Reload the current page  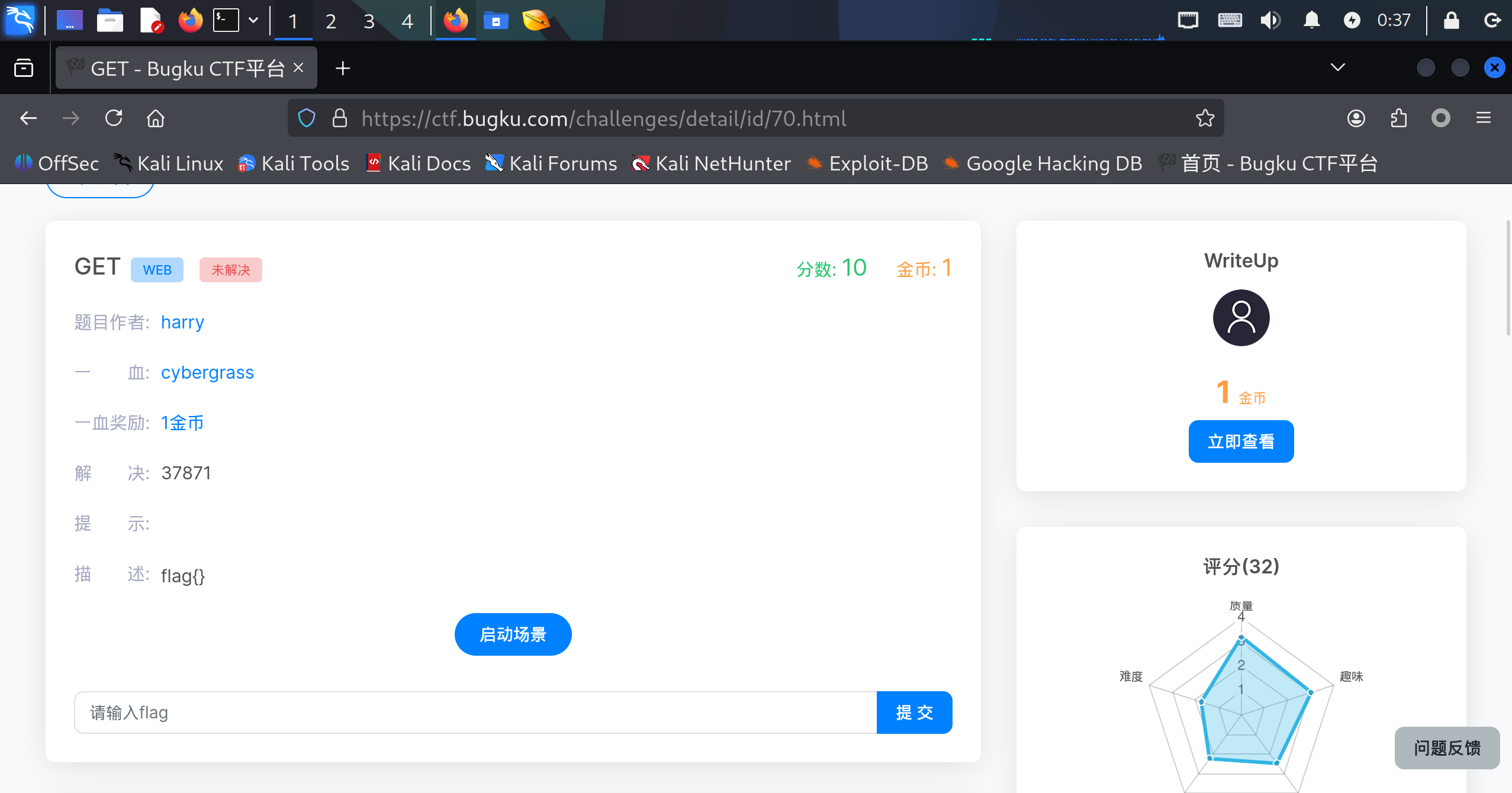(x=114, y=118)
